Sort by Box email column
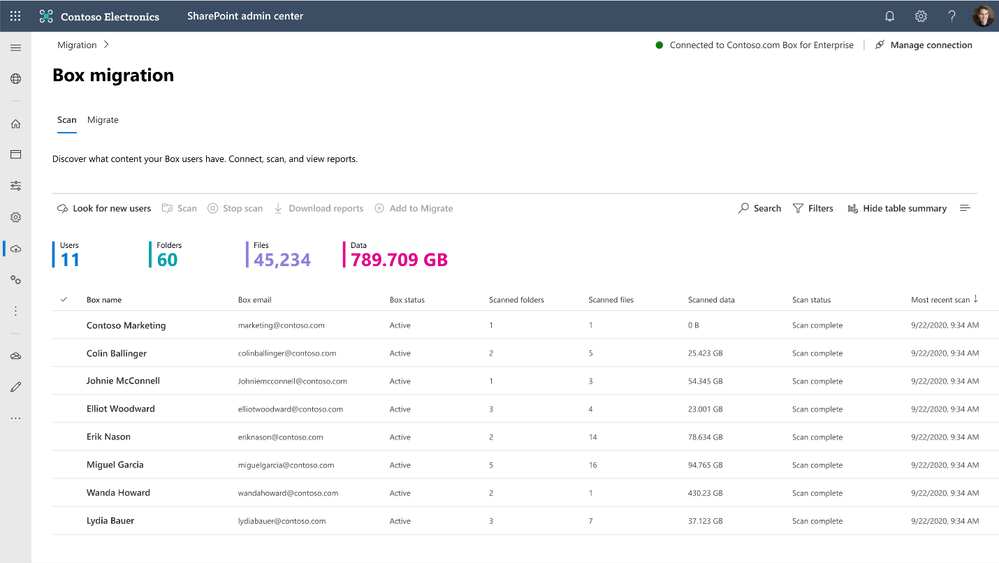 tap(255, 300)
